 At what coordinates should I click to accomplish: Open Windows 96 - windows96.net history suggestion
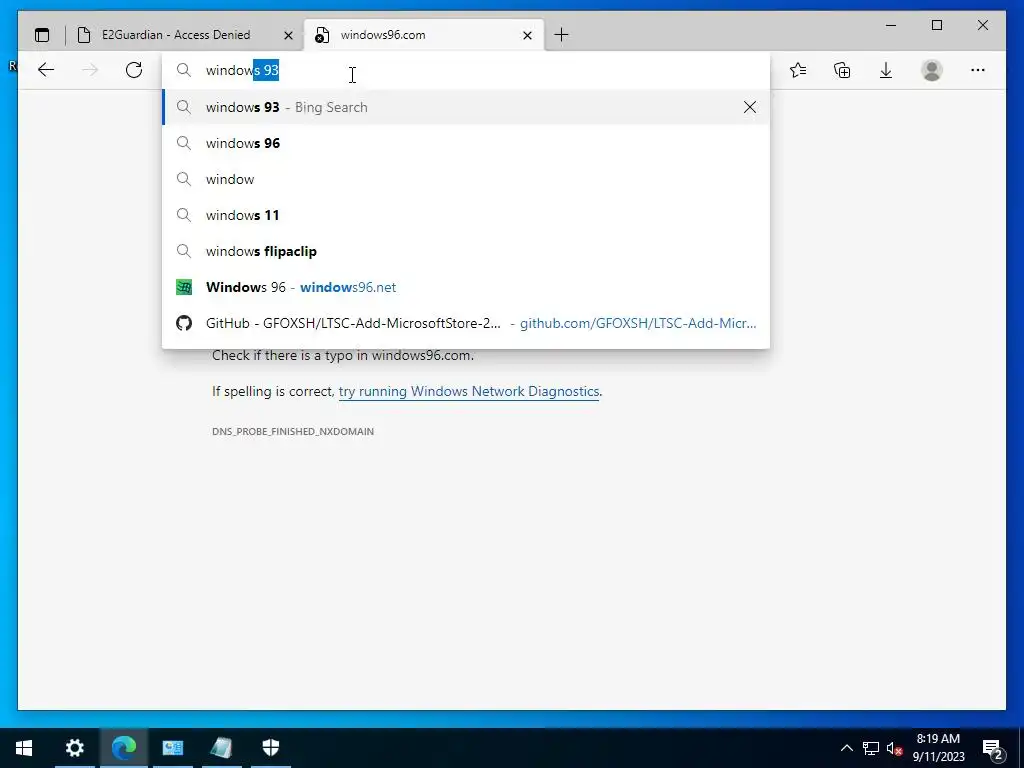click(466, 287)
